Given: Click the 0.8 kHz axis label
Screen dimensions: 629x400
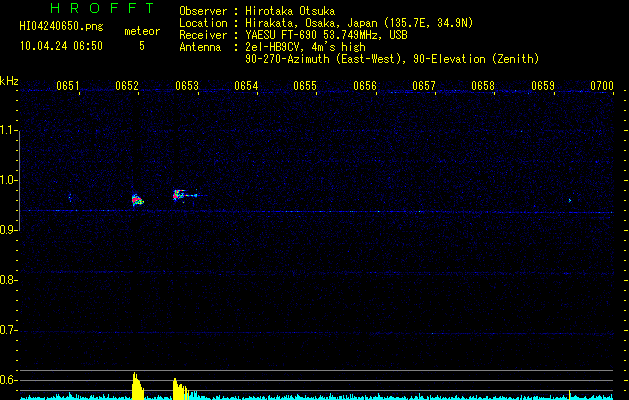Looking at the screenshot, I should (9, 280).
